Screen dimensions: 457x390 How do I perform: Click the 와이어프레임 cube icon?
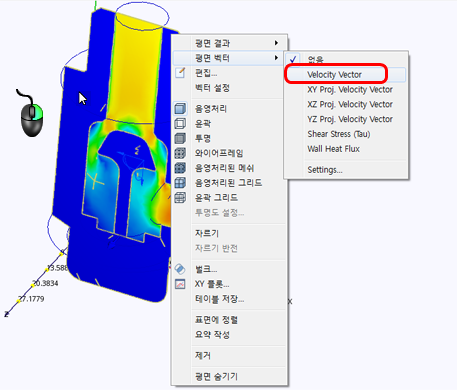pos(180,153)
